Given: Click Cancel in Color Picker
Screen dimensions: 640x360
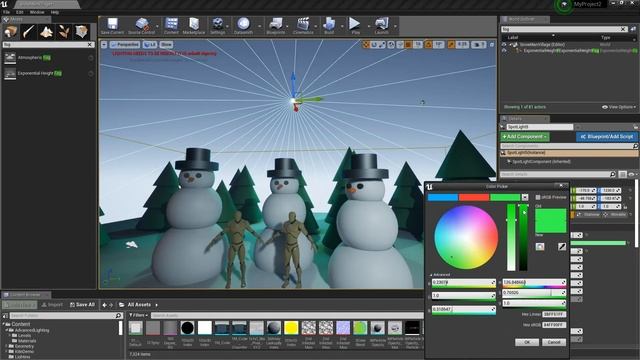Looking at the screenshot, I should coord(554,342).
